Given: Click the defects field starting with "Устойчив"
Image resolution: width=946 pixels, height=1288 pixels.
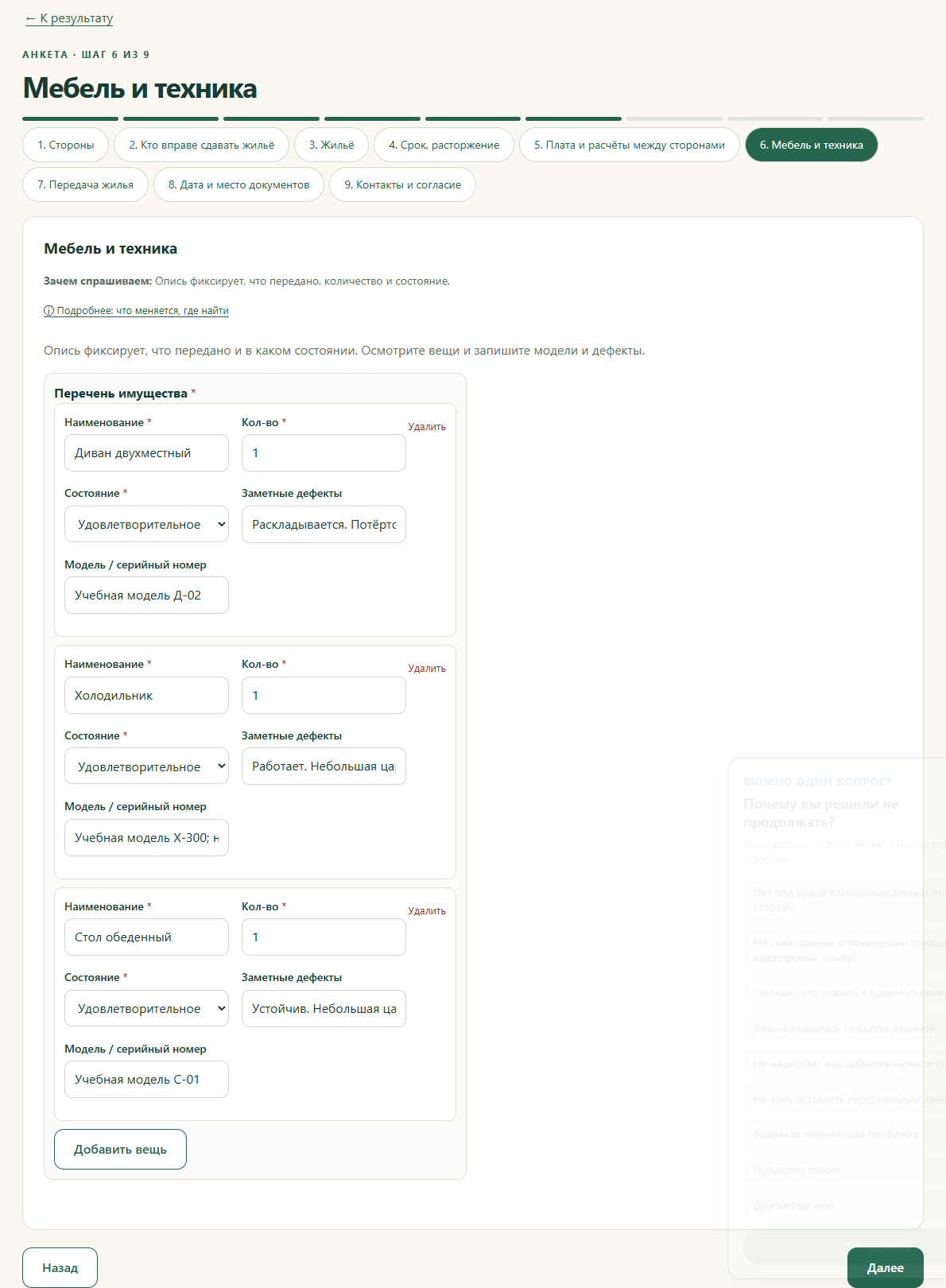Looking at the screenshot, I should [x=324, y=1009].
